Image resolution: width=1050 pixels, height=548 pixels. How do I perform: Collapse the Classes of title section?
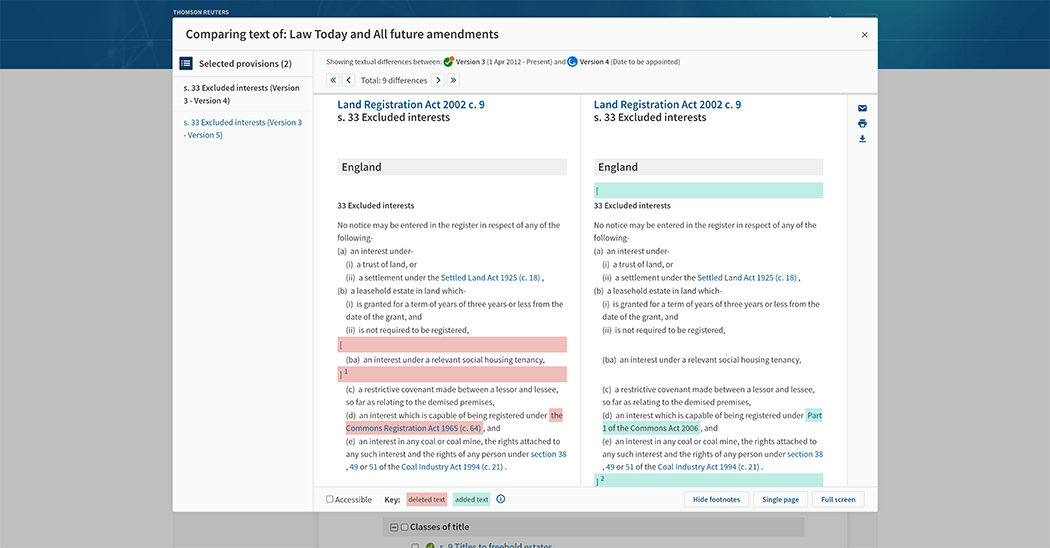pyautogui.click(x=394, y=527)
